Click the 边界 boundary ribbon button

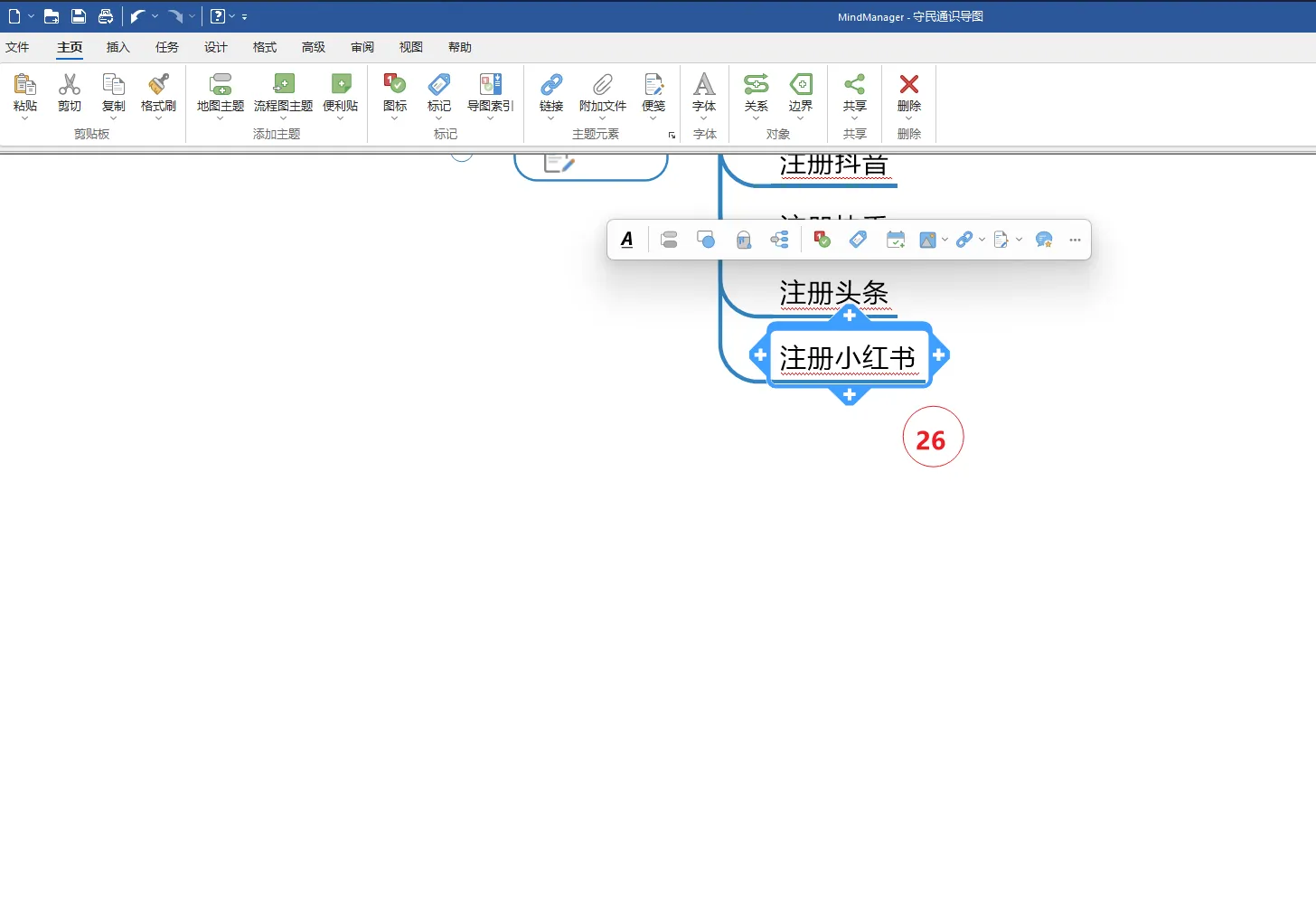(x=801, y=94)
